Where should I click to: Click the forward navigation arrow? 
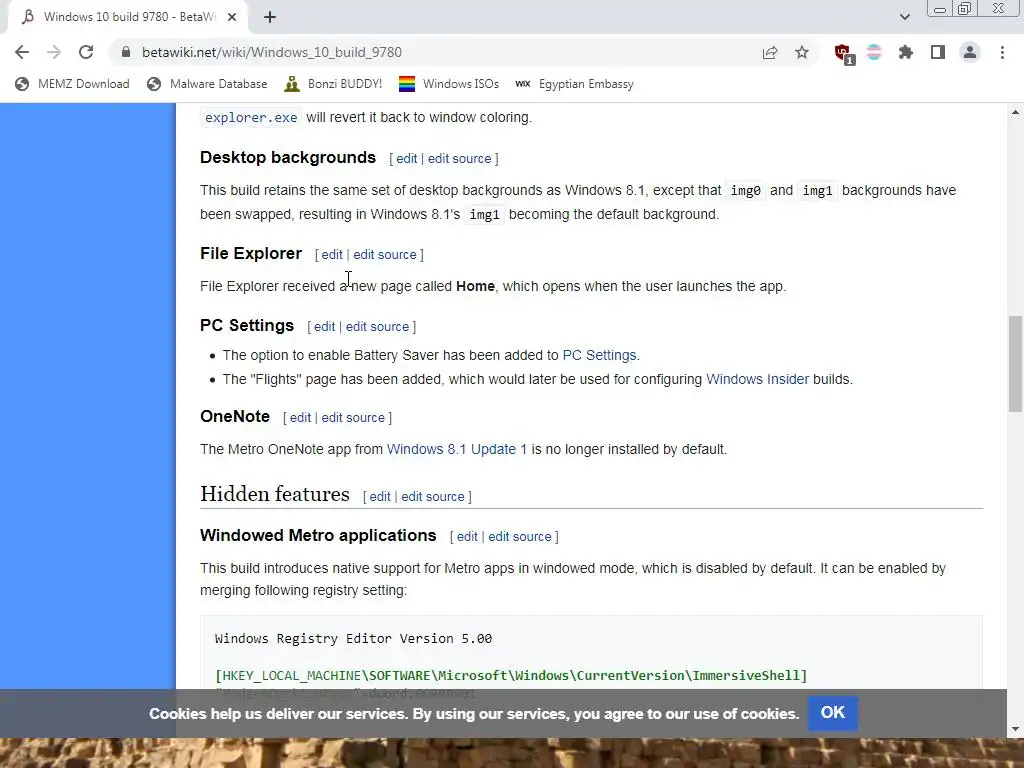point(54,52)
